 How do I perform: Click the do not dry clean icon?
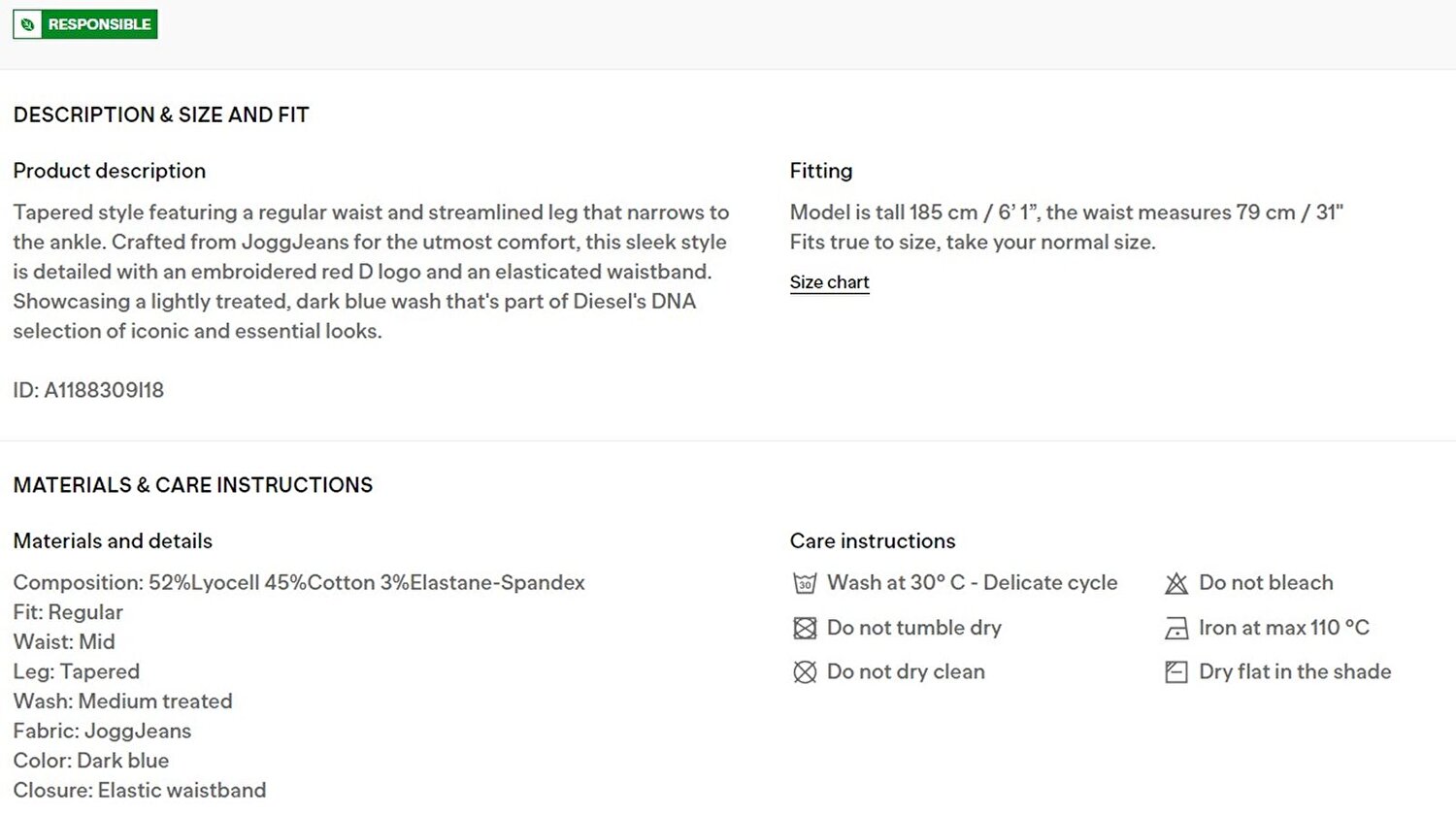[805, 671]
